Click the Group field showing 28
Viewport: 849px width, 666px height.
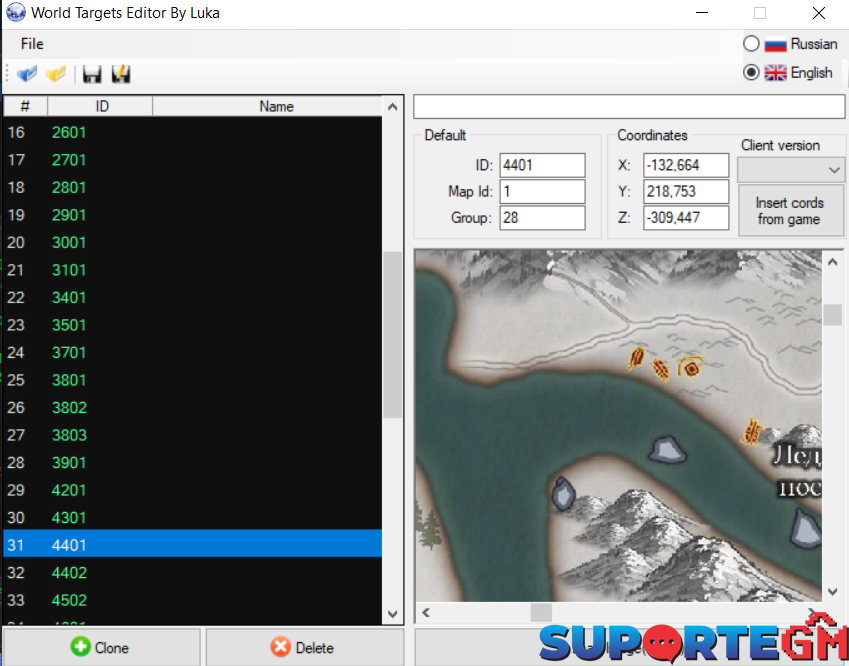click(x=542, y=218)
